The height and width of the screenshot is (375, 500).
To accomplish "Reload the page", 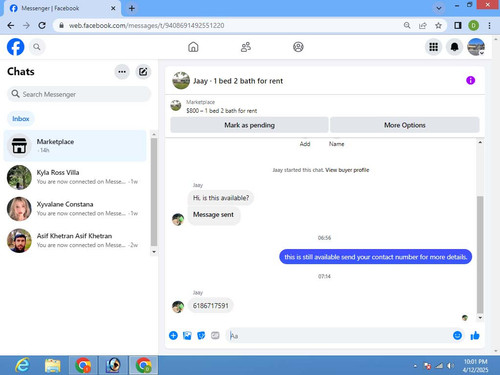I will 42,25.
